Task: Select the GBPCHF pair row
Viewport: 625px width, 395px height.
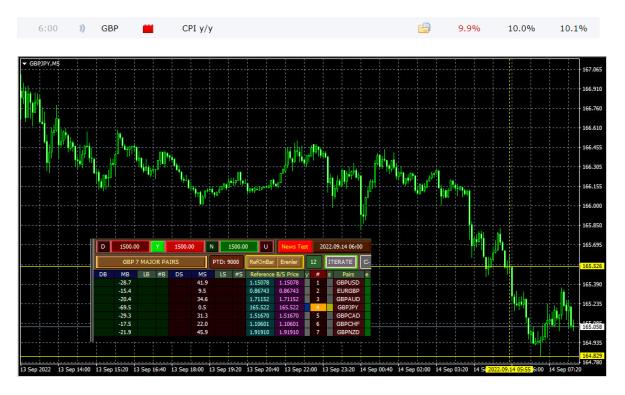Action: click(x=348, y=324)
